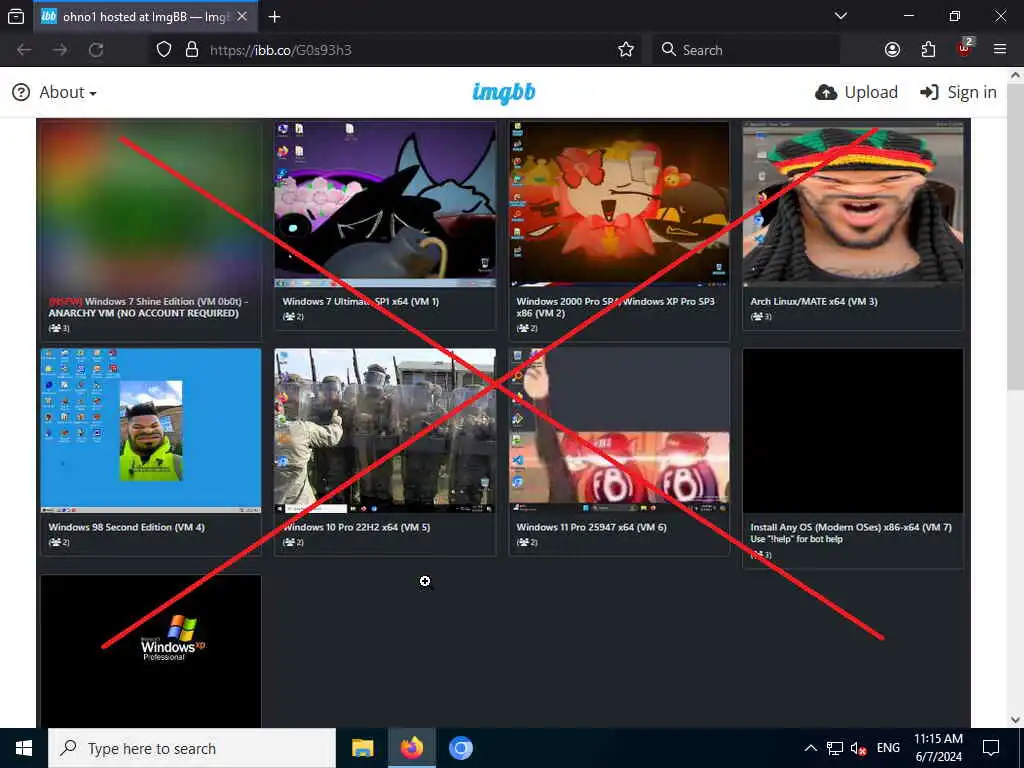Click 'Windows 11 Pro 25947 x64 (VM 6)' text
The width and height of the screenshot is (1024, 768).
[x=591, y=527]
